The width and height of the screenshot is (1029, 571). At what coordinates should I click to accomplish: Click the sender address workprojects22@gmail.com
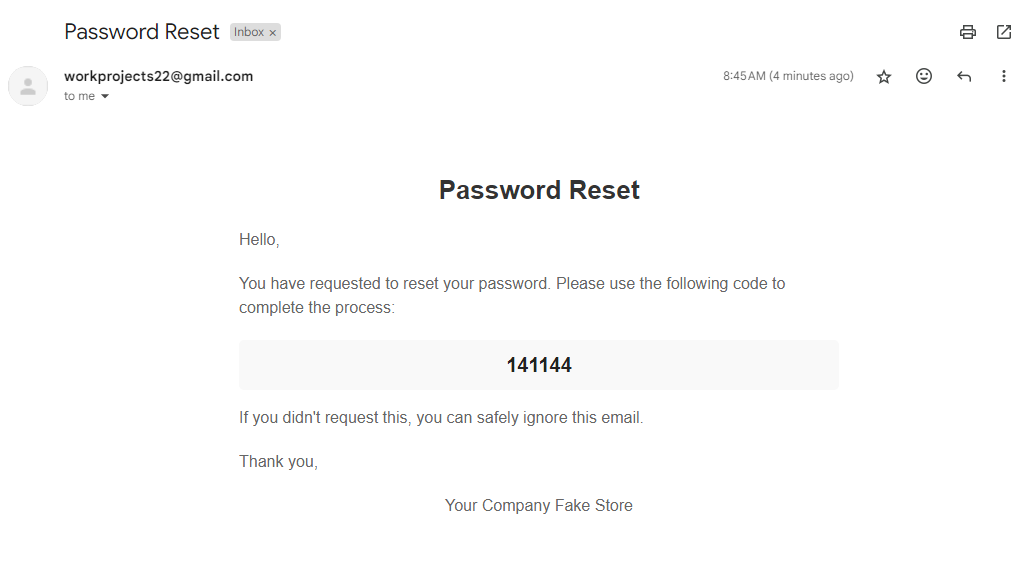pos(158,76)
